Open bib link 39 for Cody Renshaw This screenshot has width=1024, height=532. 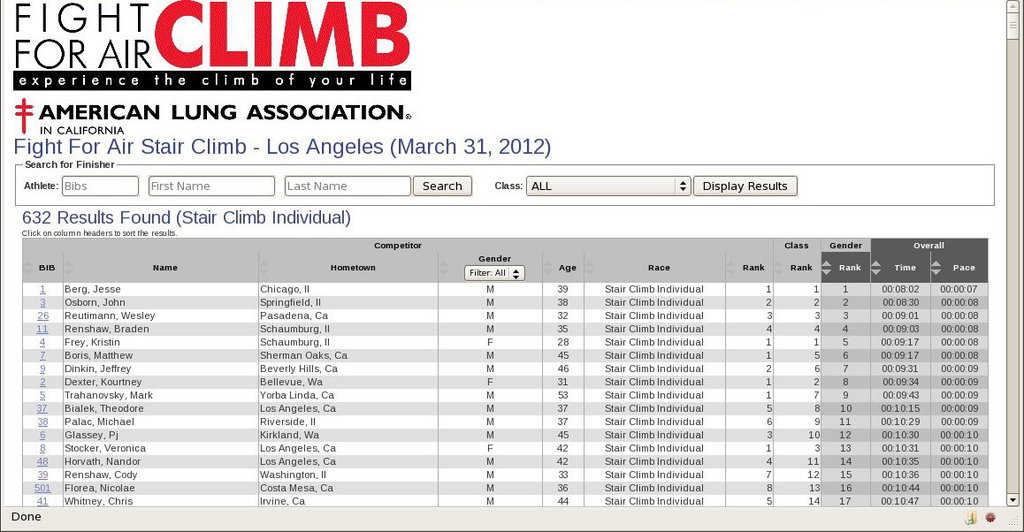coord(42,475)
